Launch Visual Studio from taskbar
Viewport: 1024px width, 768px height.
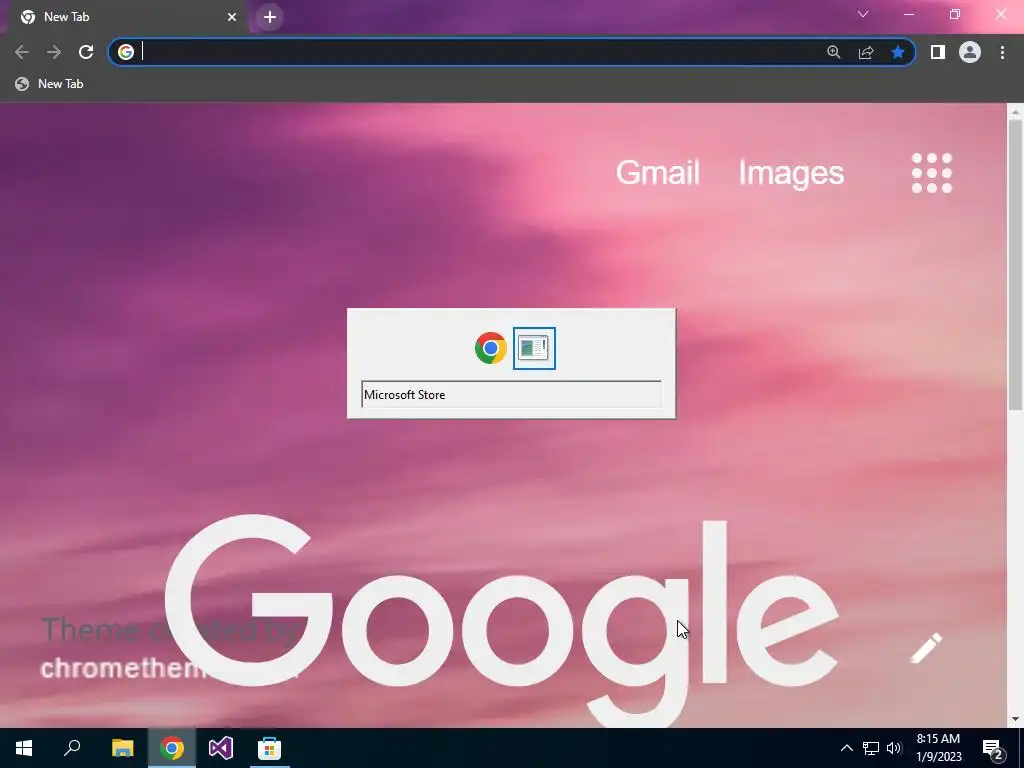221,748
